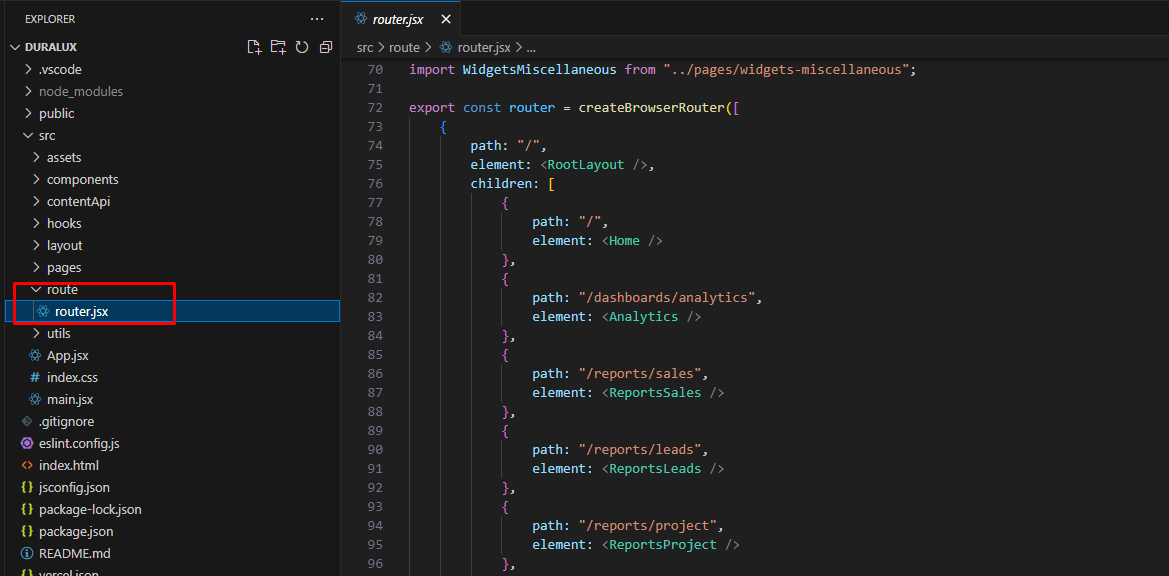This screenshot has height=576, width=1169.
Task: Open .gitignore from the tree
Action: [66, 422]
